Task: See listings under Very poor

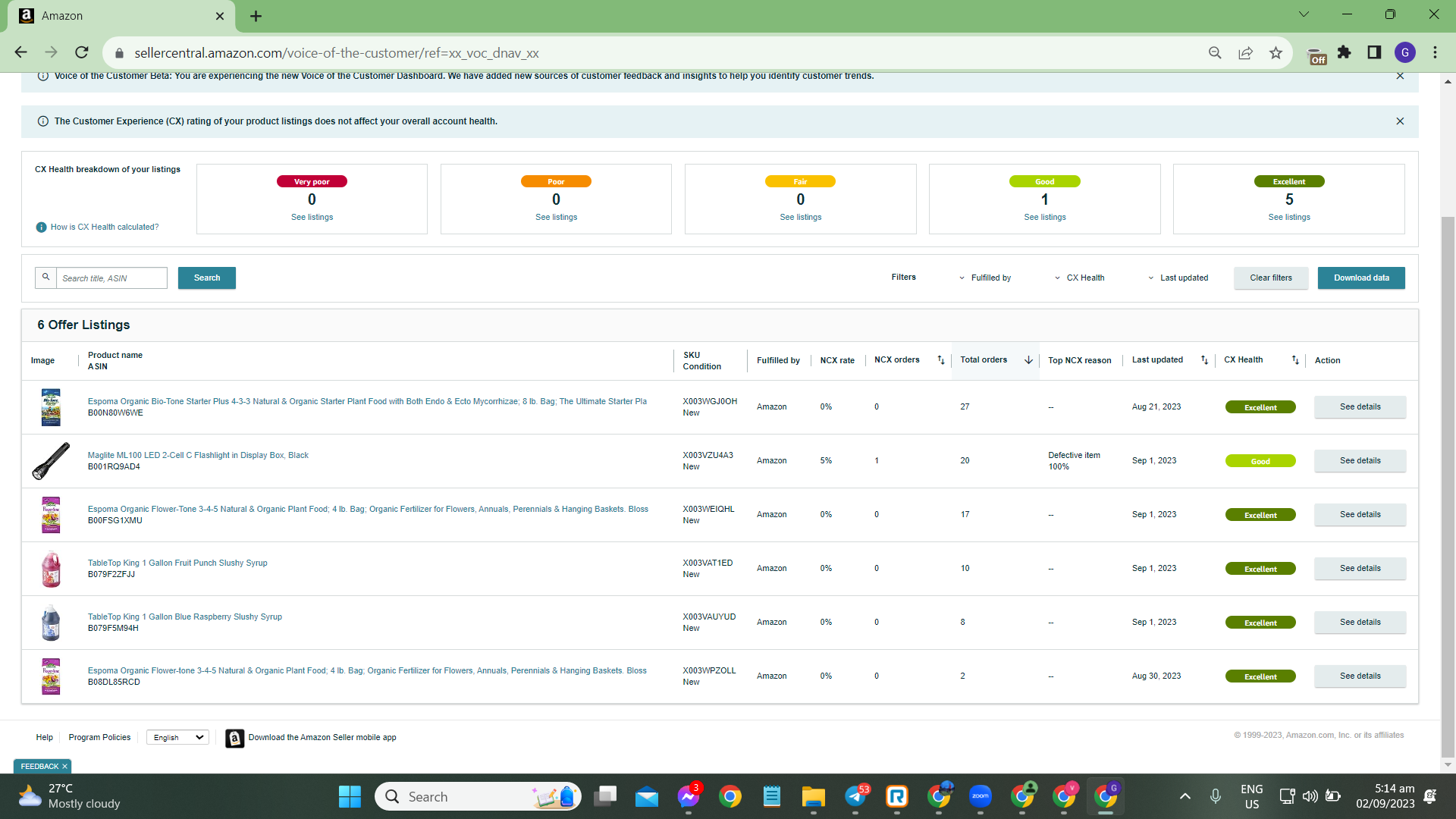Action: (x=312, y=218)
